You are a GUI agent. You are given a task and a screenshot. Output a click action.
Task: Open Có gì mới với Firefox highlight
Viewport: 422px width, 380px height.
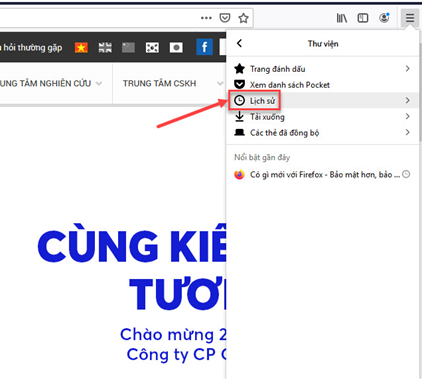pos(322,174)
